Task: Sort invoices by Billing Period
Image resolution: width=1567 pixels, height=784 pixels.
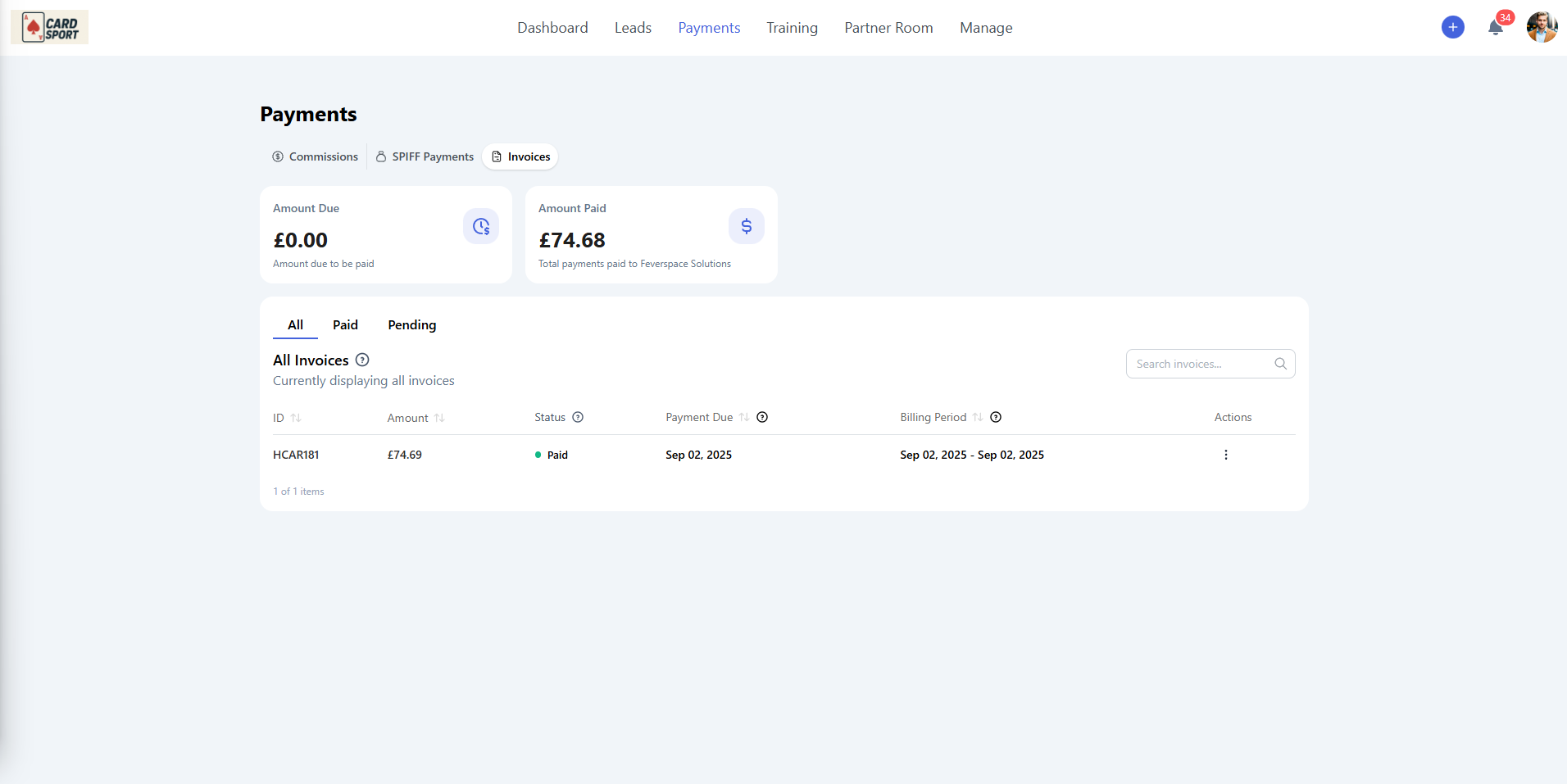Action: 978,417
